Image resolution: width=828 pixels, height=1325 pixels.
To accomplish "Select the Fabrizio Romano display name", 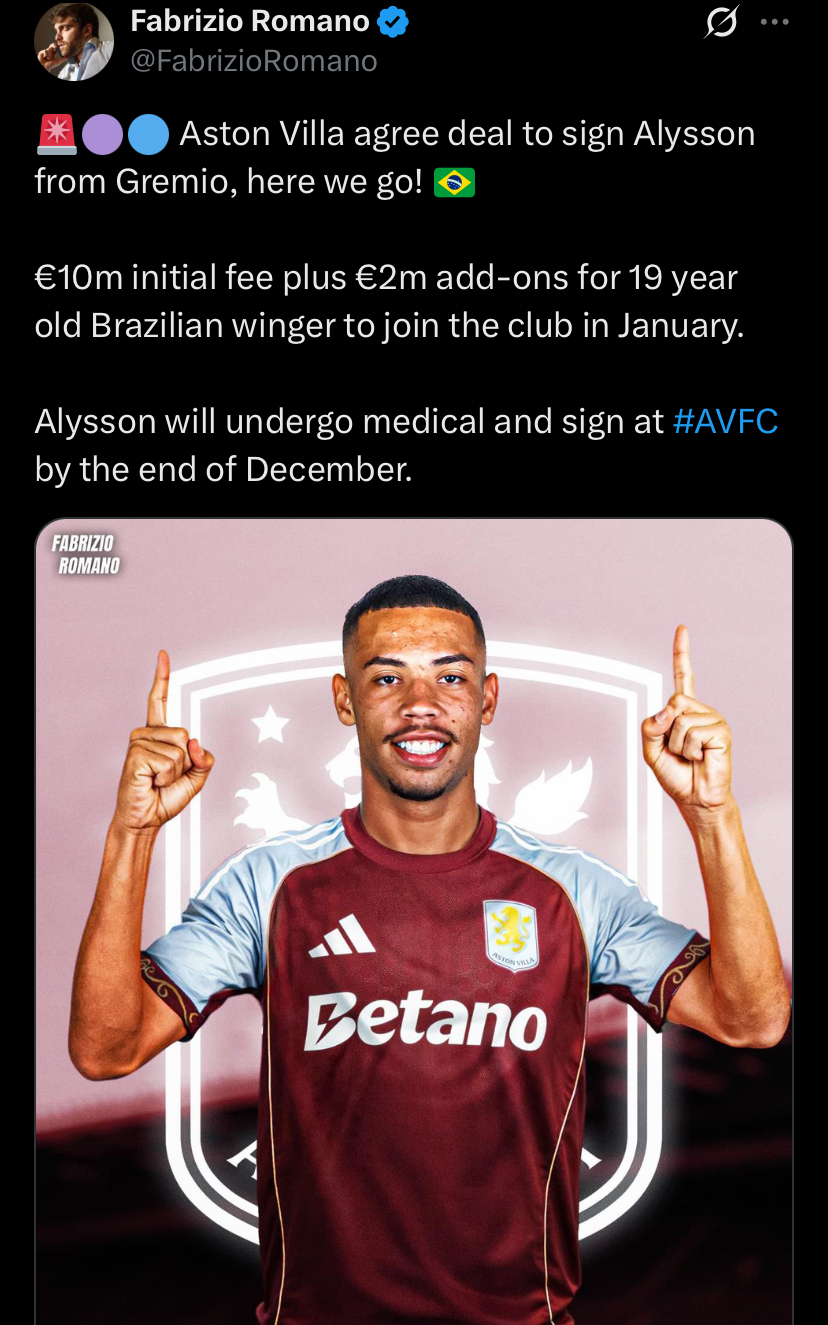I will (x=250, y=20).
